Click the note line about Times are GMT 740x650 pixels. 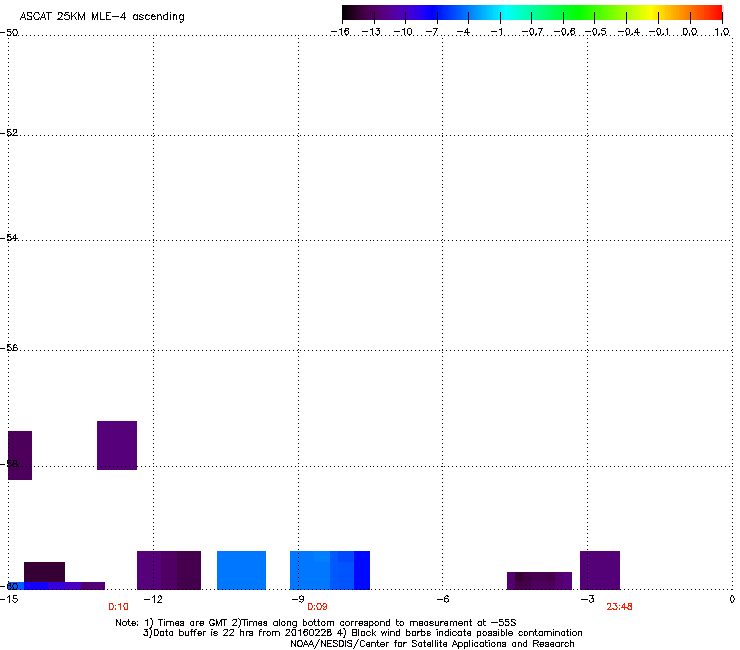tap(316, 623)
